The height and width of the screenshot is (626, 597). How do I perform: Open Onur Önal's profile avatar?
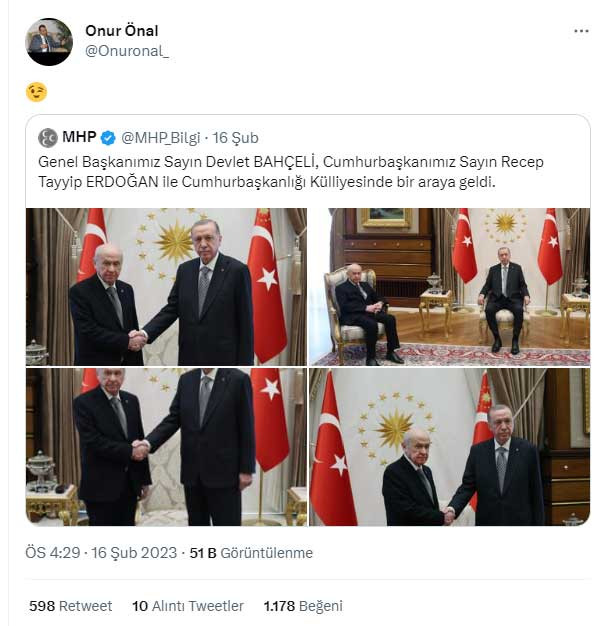click(x=49, y=42)
